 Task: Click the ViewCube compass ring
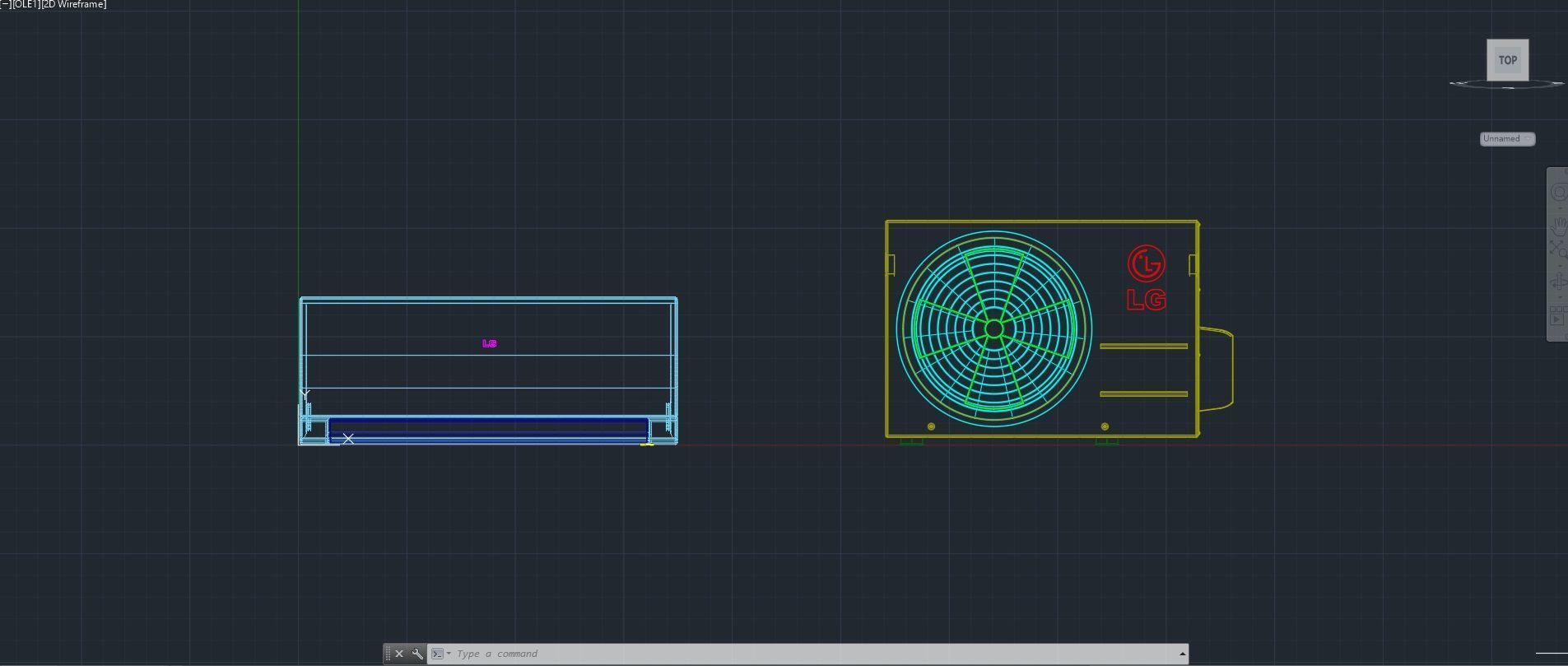coord(1507,83)
